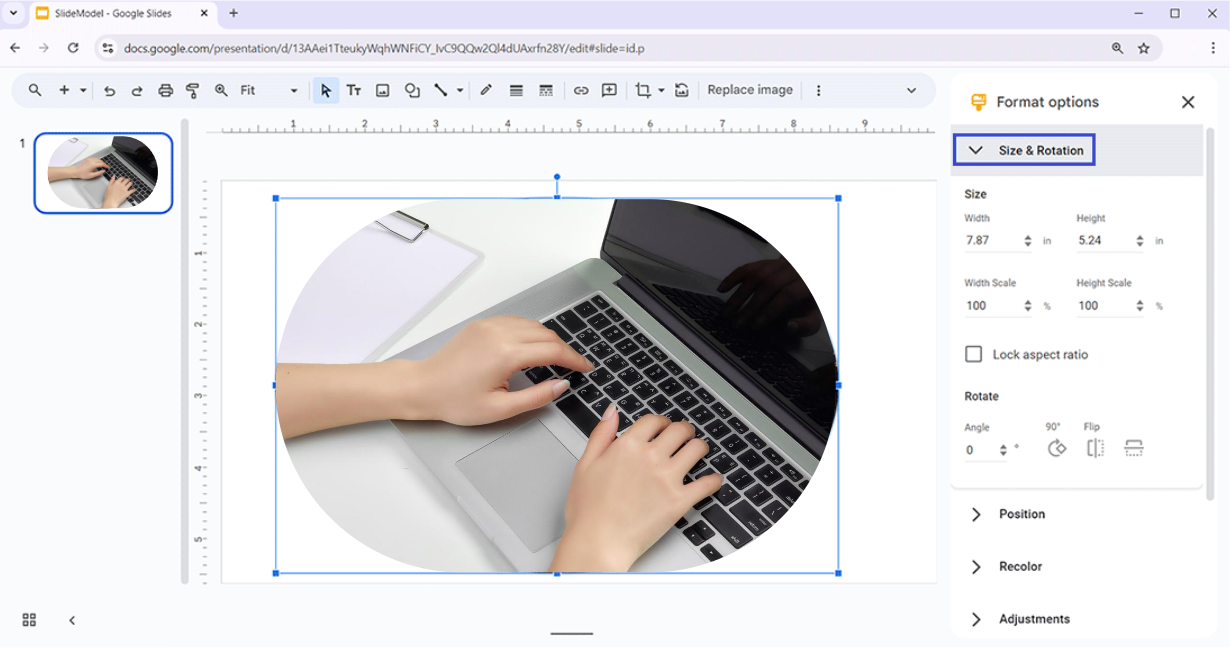Switch to the SlideModel - Google Slides tab
The height and width of the screenshot is (650, 1230).
114,13
